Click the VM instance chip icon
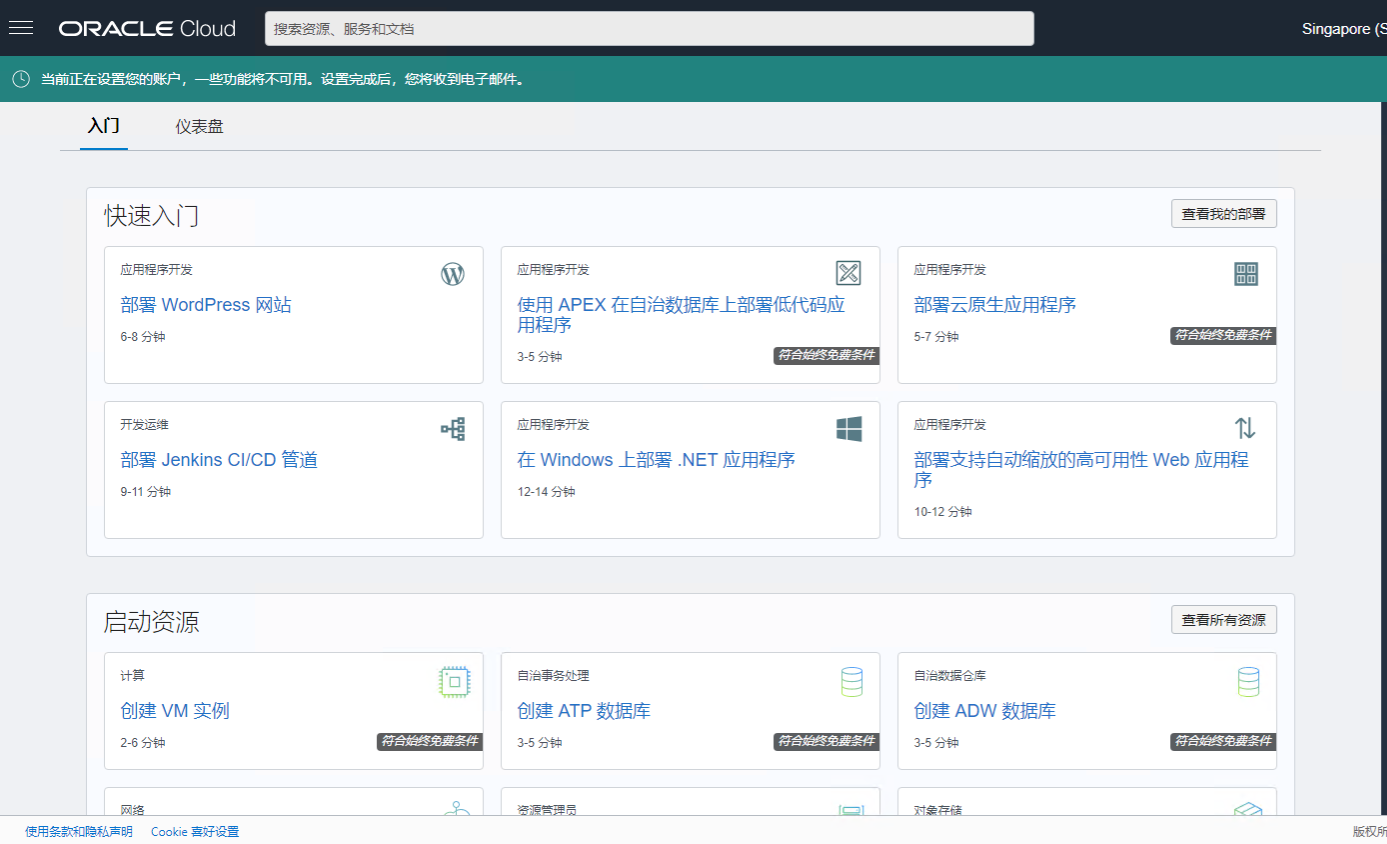Image resolution: width=1387 pixels, height=844 pixels. click(x=455, y=682)
